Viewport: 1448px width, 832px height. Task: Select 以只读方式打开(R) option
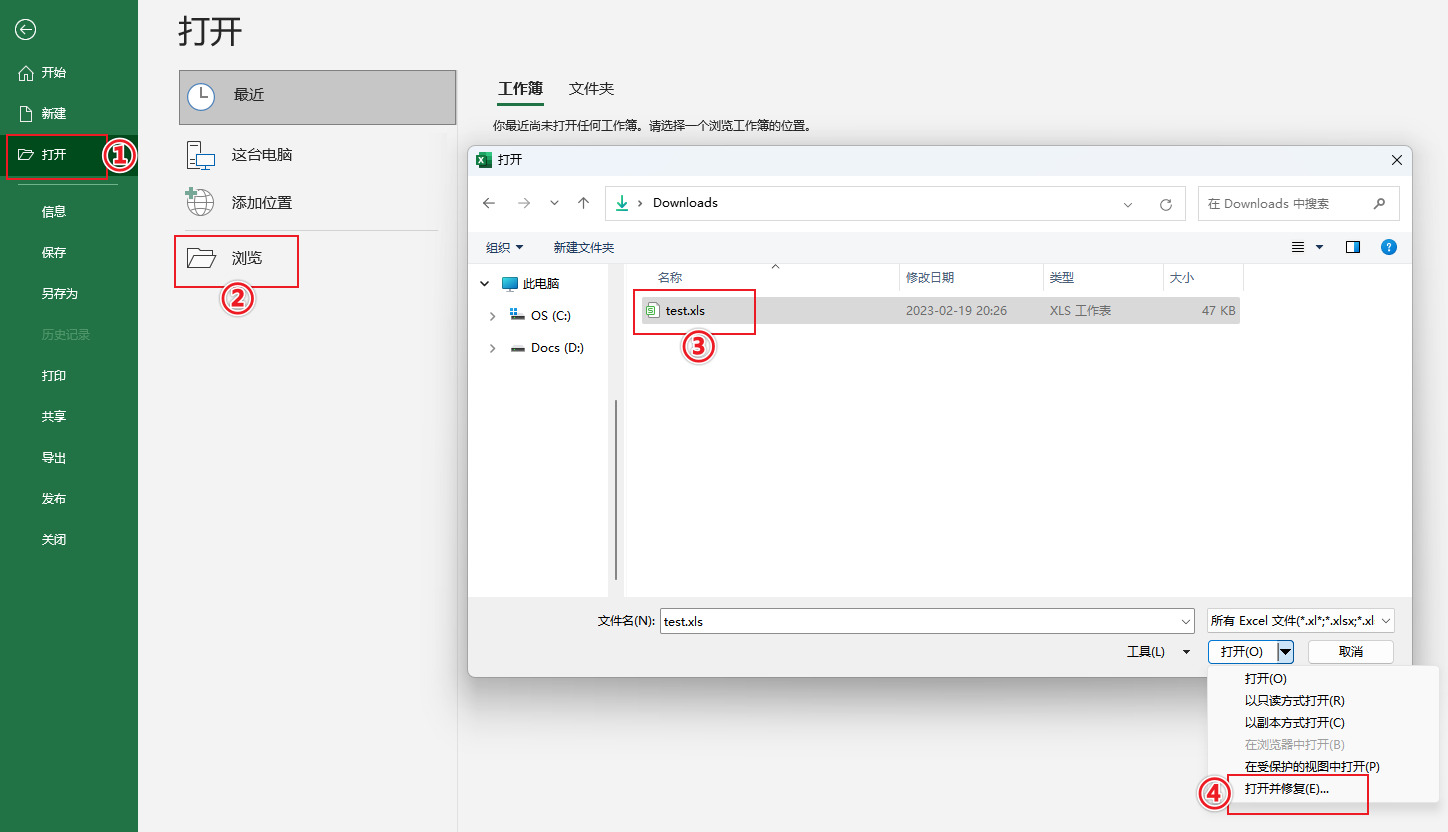(1294, 700)
